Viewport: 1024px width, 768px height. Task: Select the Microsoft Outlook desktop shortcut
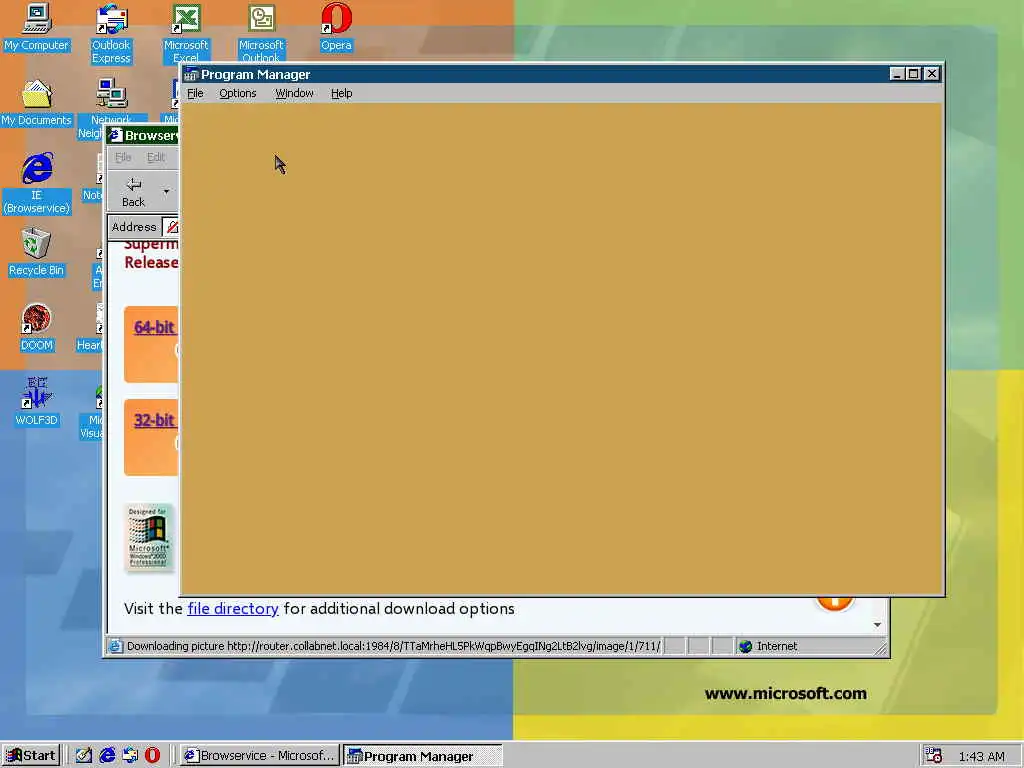click(261, 33)
